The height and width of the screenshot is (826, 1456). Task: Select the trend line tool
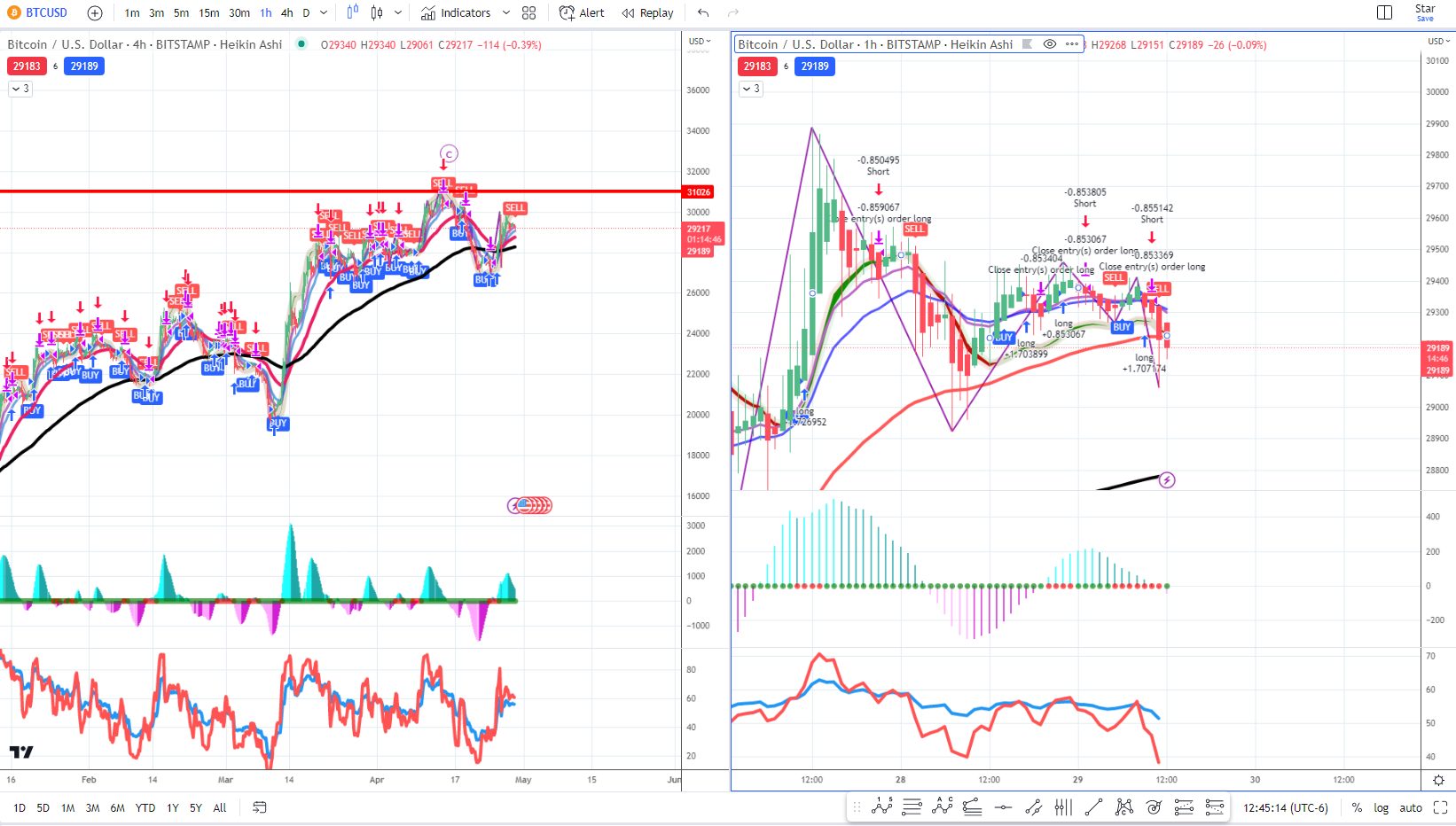1093,807
